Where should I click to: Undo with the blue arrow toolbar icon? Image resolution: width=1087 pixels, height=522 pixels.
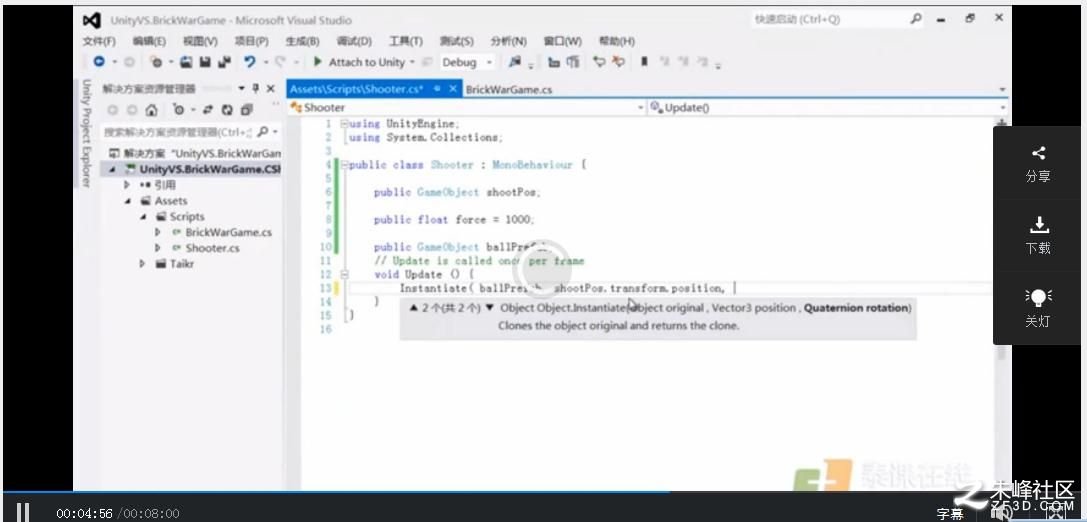point(250,62)
